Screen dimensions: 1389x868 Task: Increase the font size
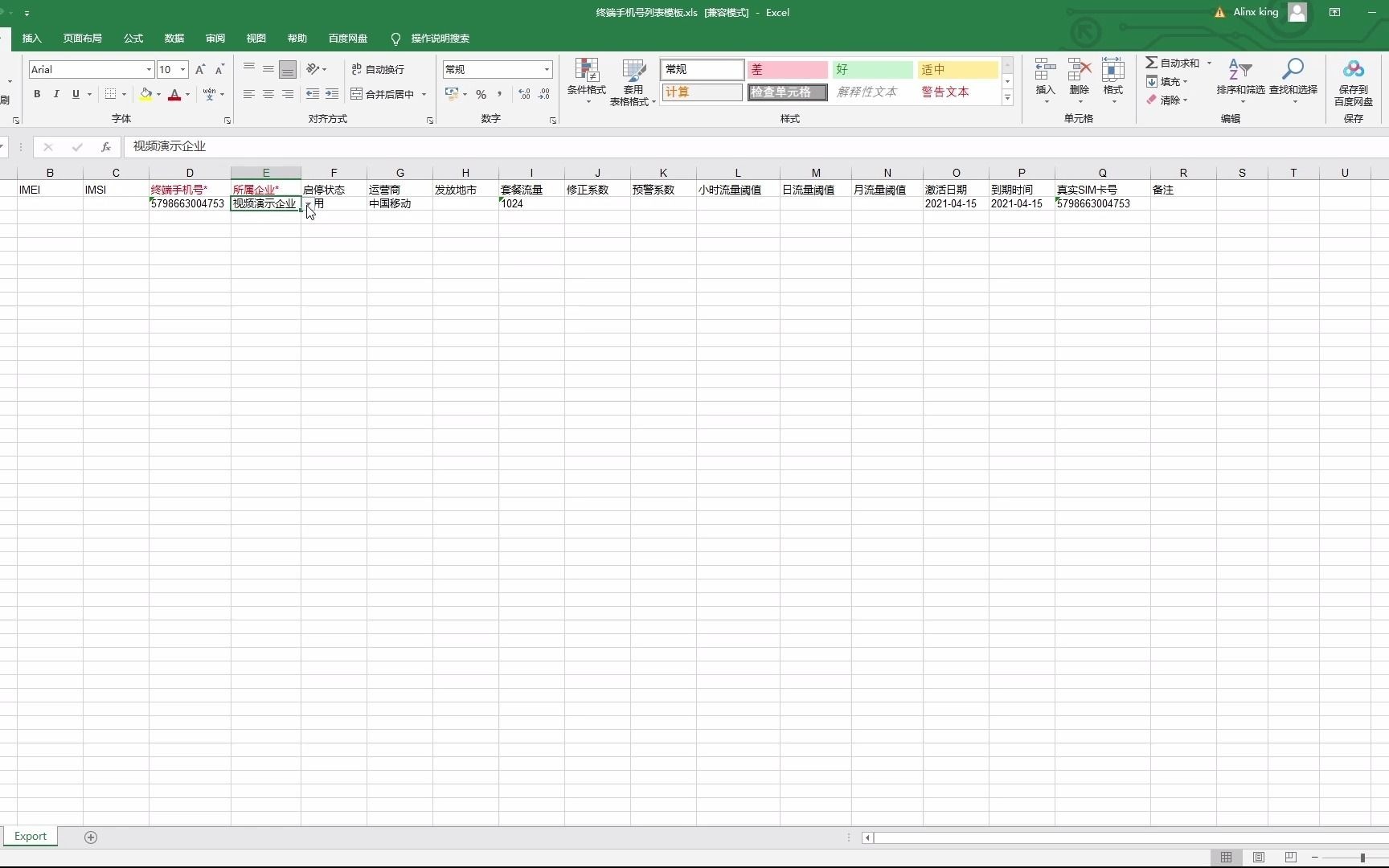tap(200, 70)
